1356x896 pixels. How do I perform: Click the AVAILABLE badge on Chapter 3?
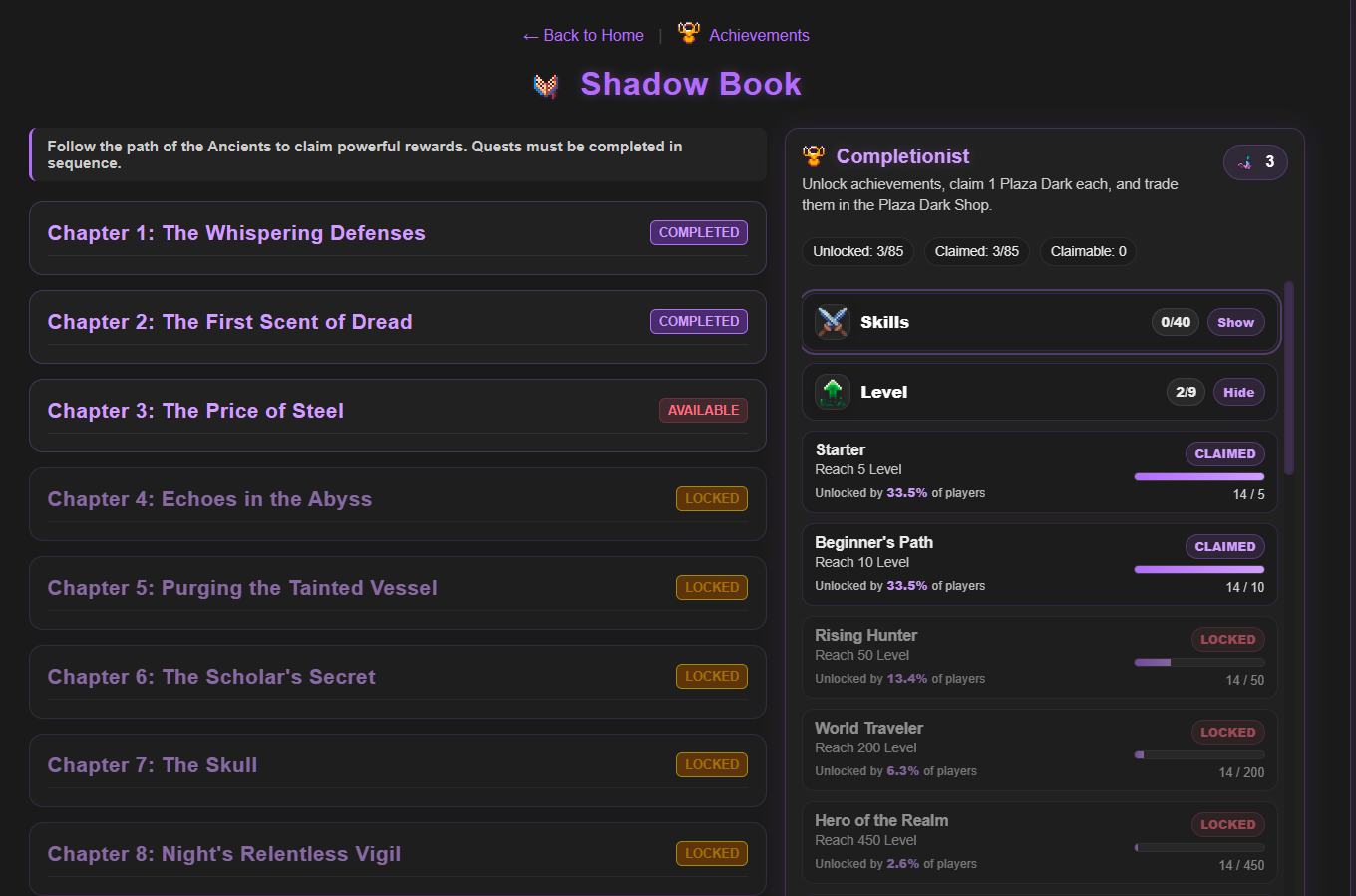703,411
